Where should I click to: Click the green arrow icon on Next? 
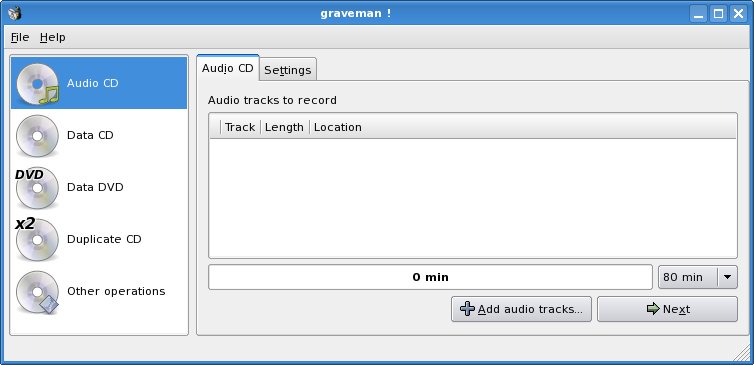[653, 309]
